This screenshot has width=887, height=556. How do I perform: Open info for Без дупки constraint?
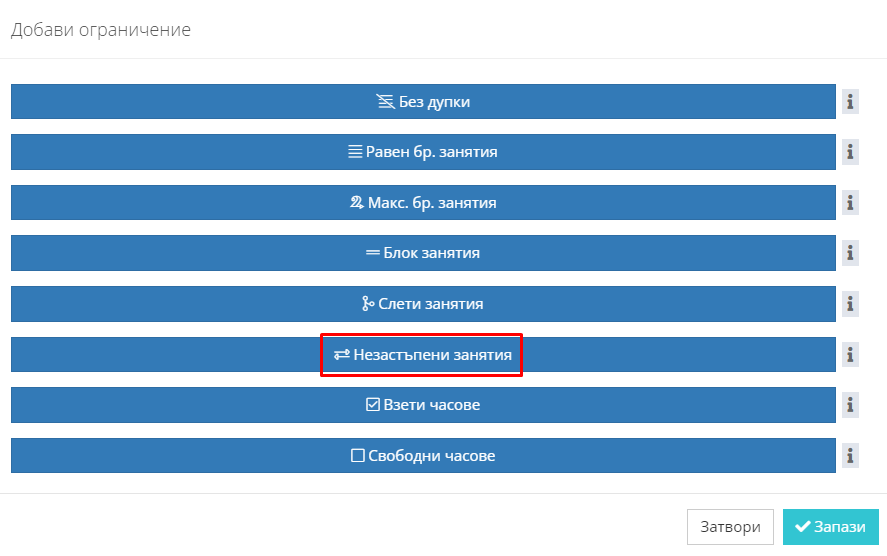pos(850,102)
